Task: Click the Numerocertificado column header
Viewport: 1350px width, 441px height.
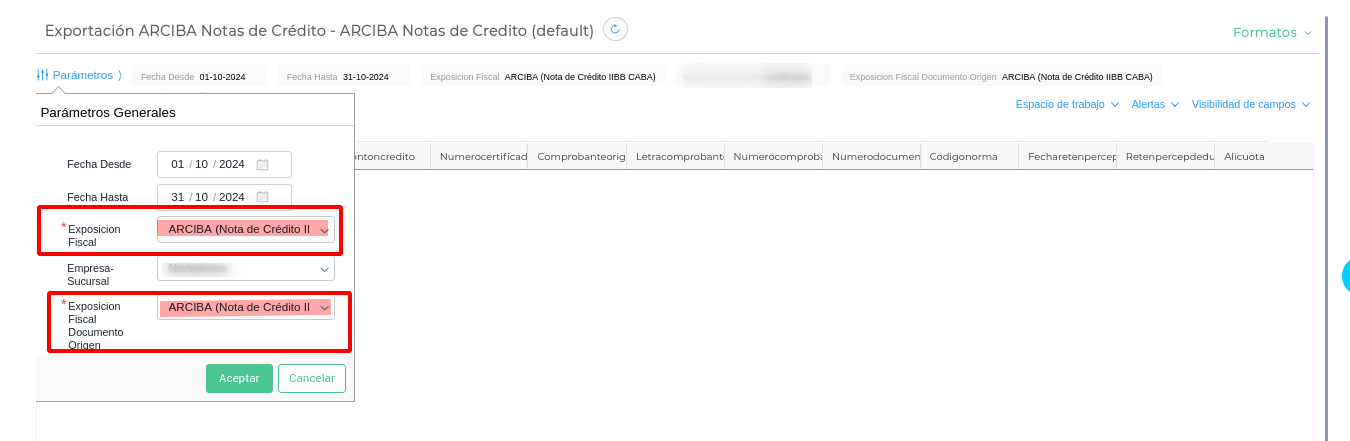Action: 479,156
